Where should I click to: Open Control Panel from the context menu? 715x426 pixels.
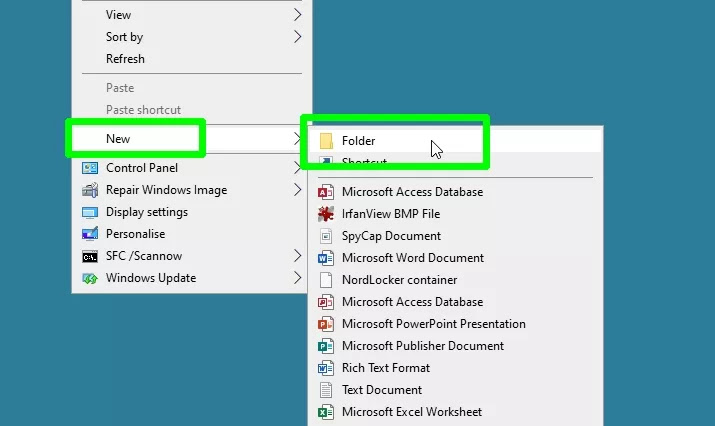coord(192,168)
